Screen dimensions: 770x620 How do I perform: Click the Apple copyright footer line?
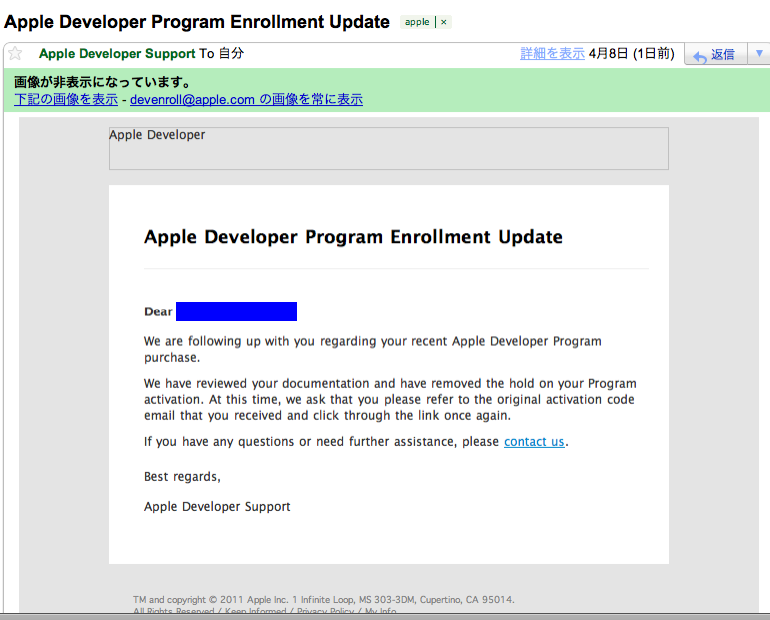(x=324, y=599)
